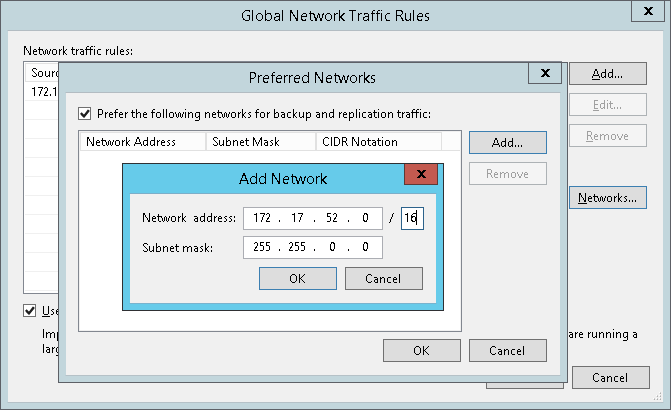The image size is (671, 410).
Task: Click first subnet mask octet field
Action: (x=263, y=246)
